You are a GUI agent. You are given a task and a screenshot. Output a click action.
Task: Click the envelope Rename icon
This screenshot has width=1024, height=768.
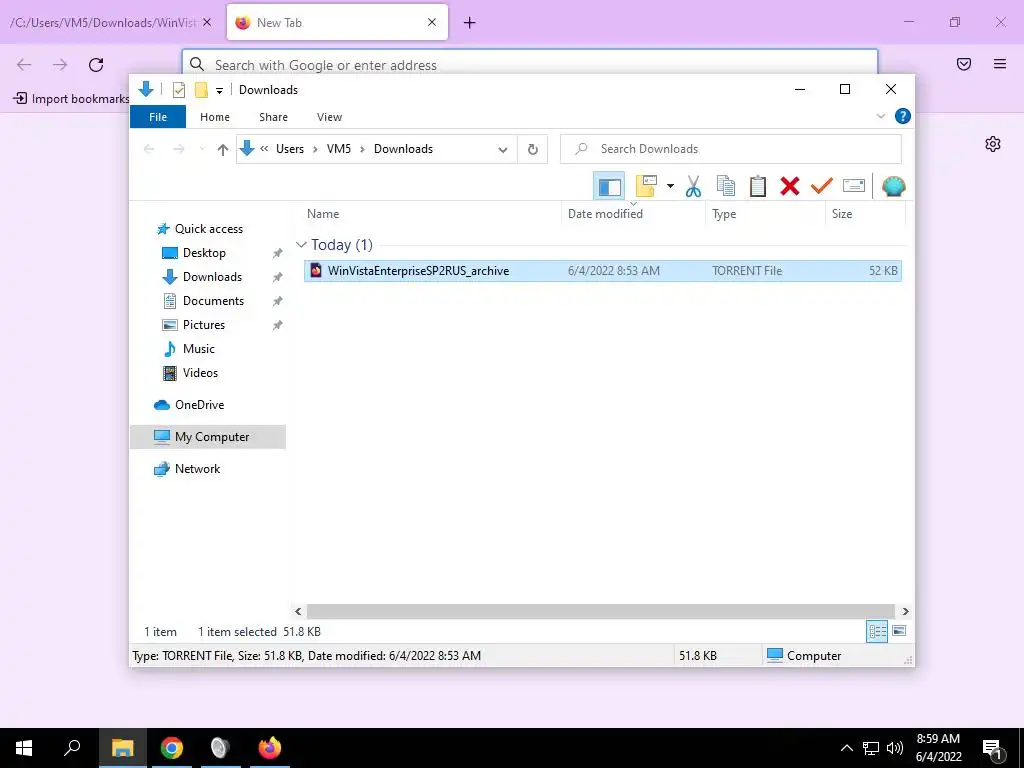pos(854,186)
